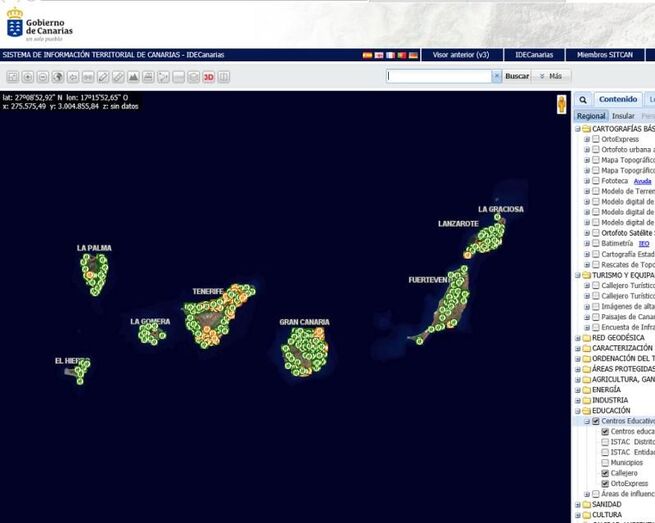
Task: Expand the SANIDAD folder
Action: pyautogui.click(x=577, y=505)
